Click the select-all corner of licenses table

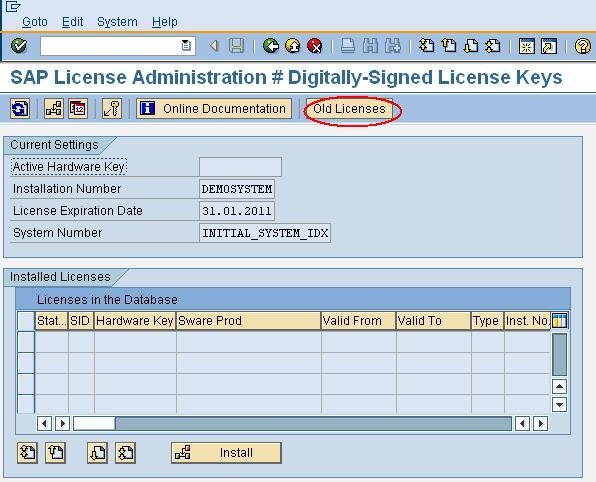point(26,321)
